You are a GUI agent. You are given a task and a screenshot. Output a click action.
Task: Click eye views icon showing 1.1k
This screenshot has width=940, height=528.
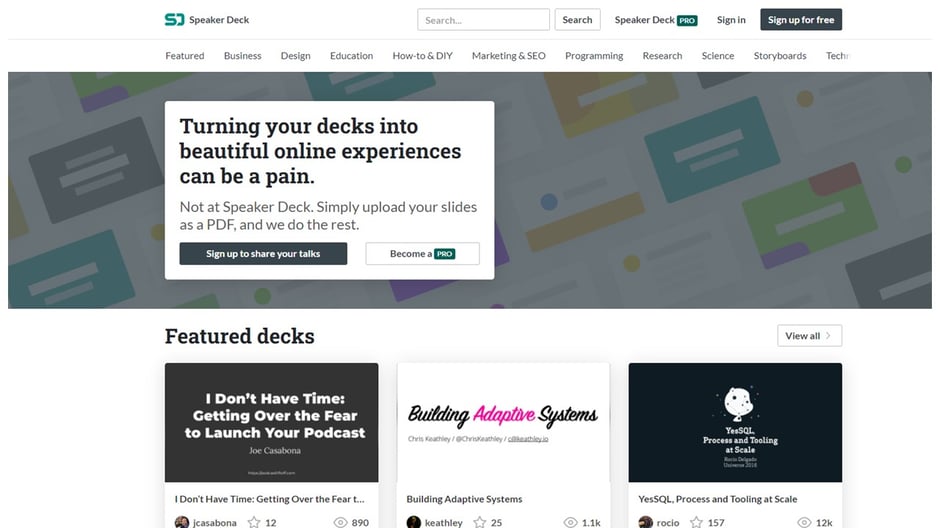(x=571, y=523)
